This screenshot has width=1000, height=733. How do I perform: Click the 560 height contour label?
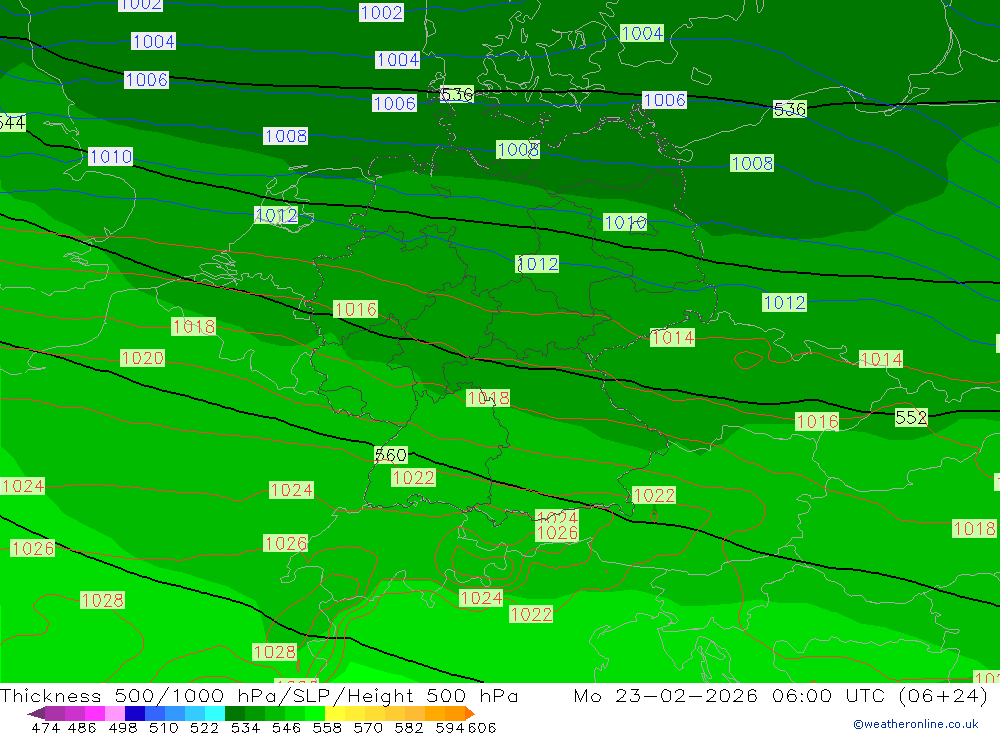coord(390,455)
